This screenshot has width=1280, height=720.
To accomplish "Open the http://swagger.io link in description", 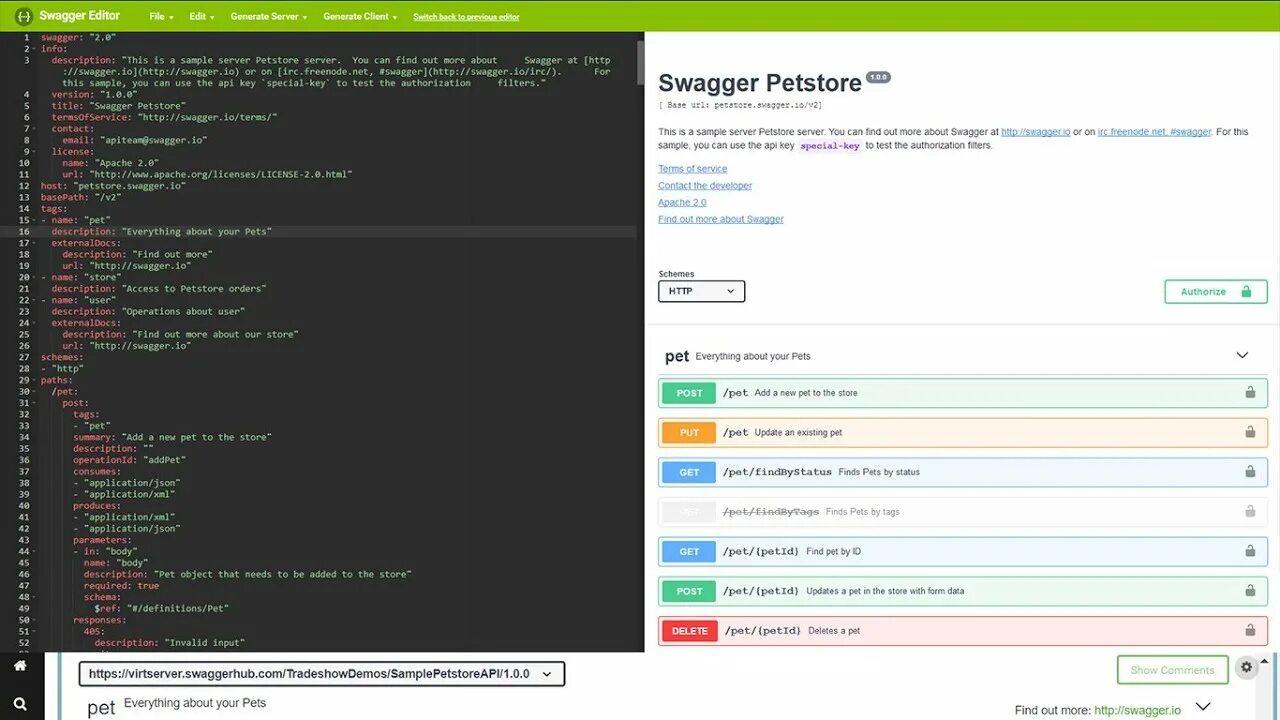I will click(1035, 132).
